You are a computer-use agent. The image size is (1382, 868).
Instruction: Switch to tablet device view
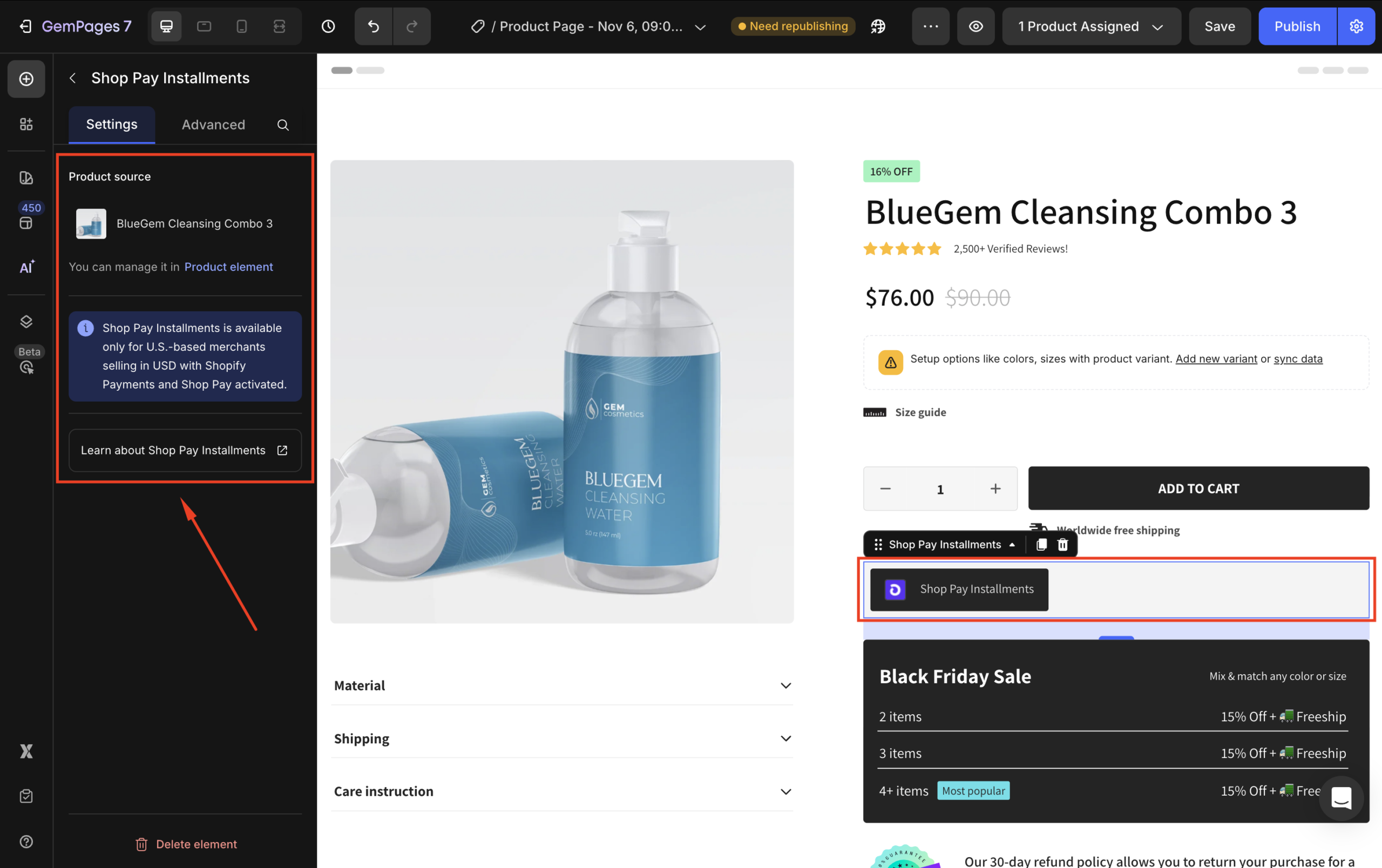coord(204,26)
